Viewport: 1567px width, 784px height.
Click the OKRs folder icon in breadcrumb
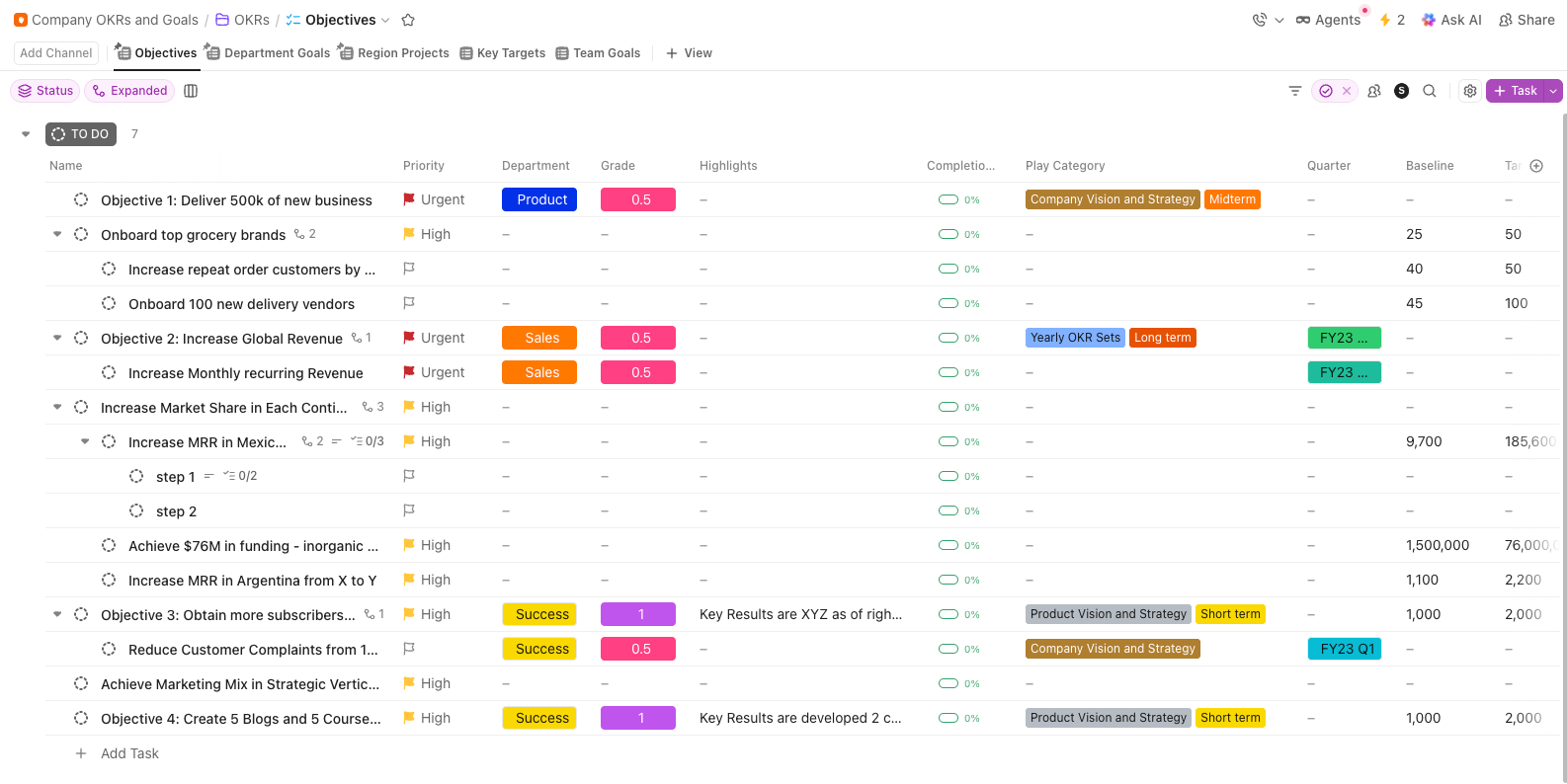click(222, 20)
